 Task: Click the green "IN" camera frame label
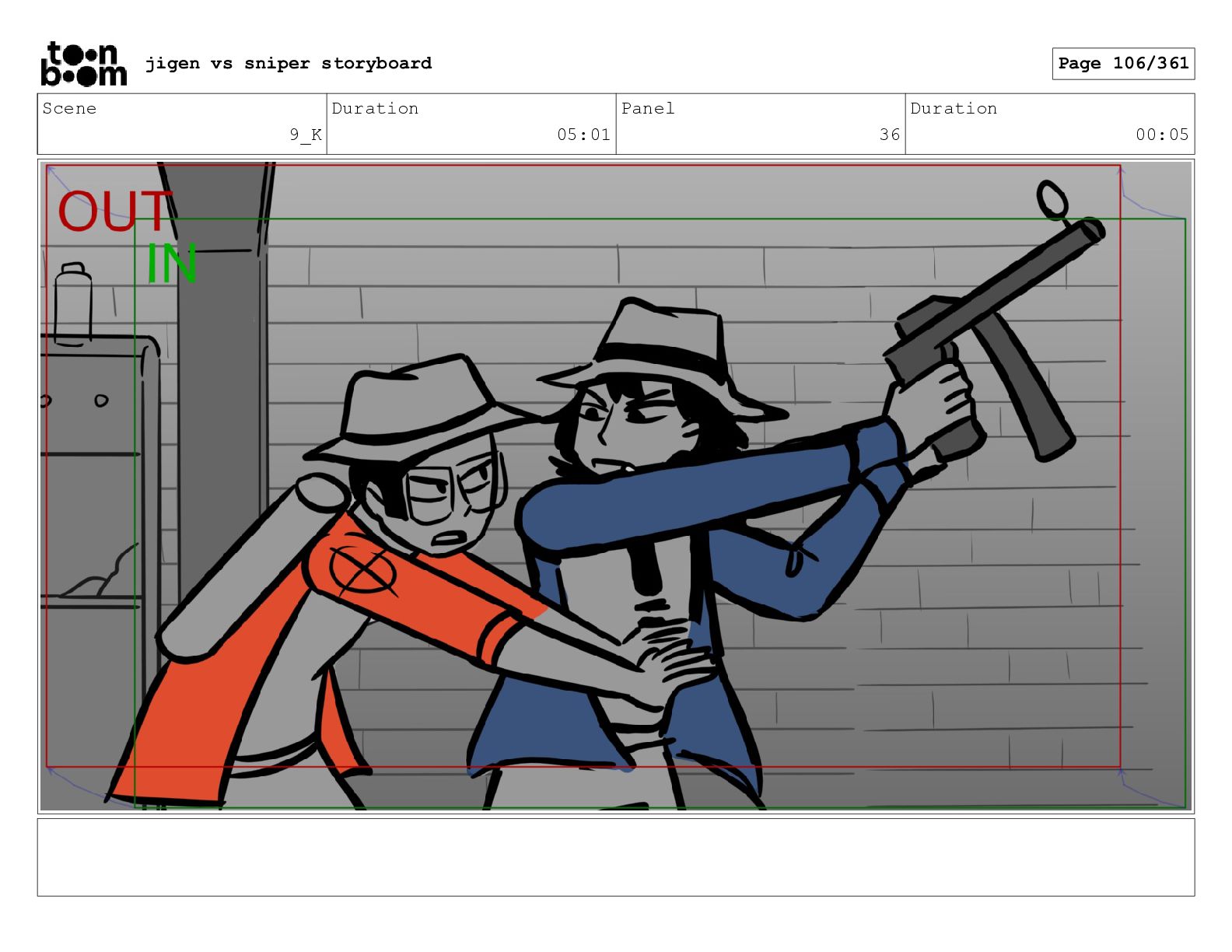click(x=172, y=264)
